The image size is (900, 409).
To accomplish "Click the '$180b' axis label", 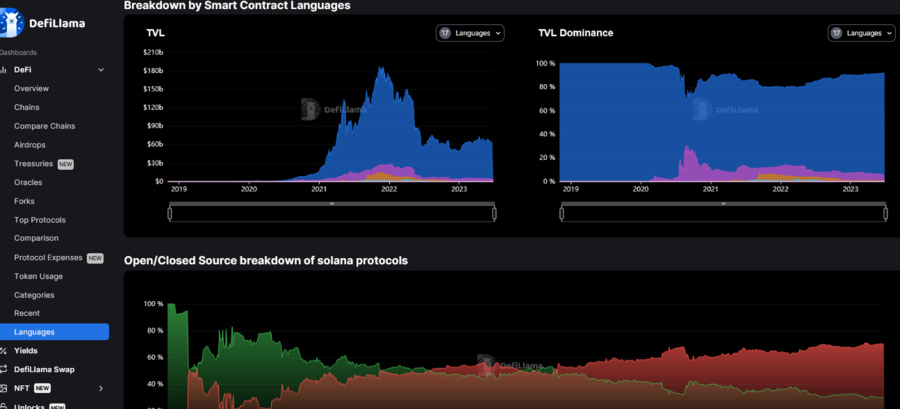I will [153, 71].
